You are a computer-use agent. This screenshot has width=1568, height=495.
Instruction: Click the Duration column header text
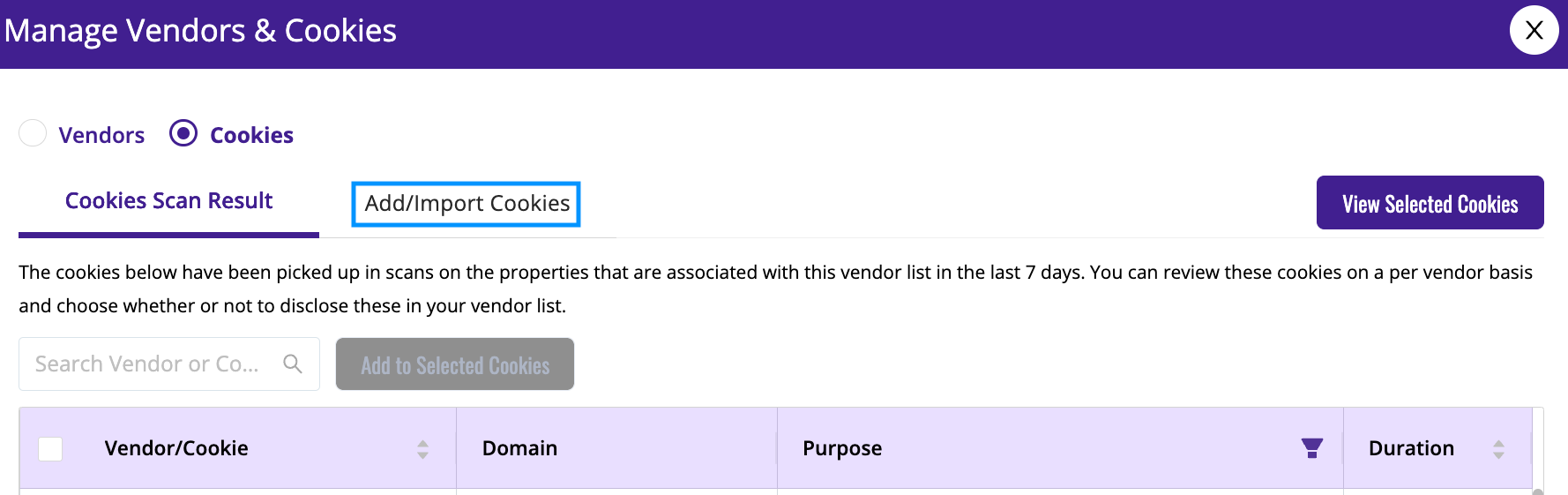[1411, 448]
